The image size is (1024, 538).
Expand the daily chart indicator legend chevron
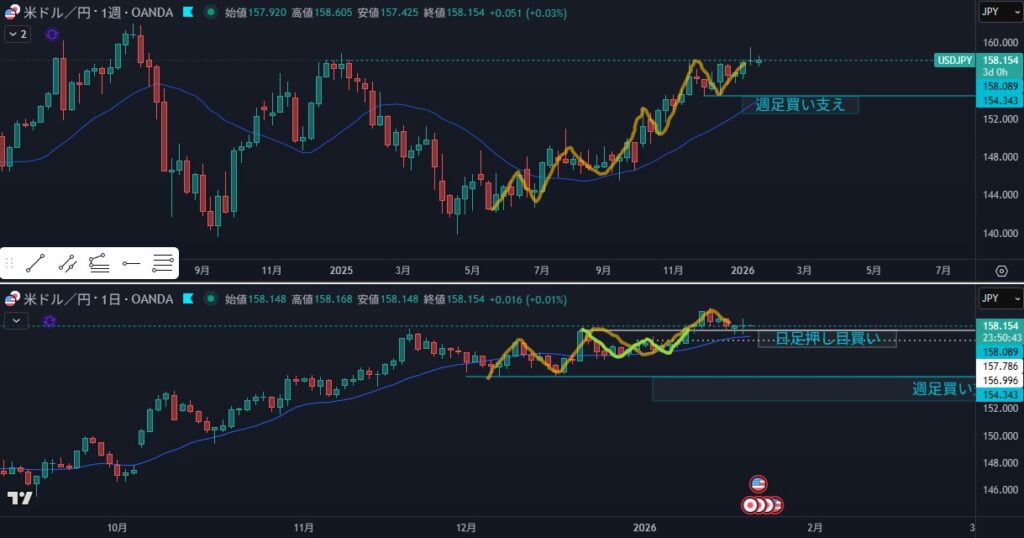pyautogui.click(x=16, y=320)
